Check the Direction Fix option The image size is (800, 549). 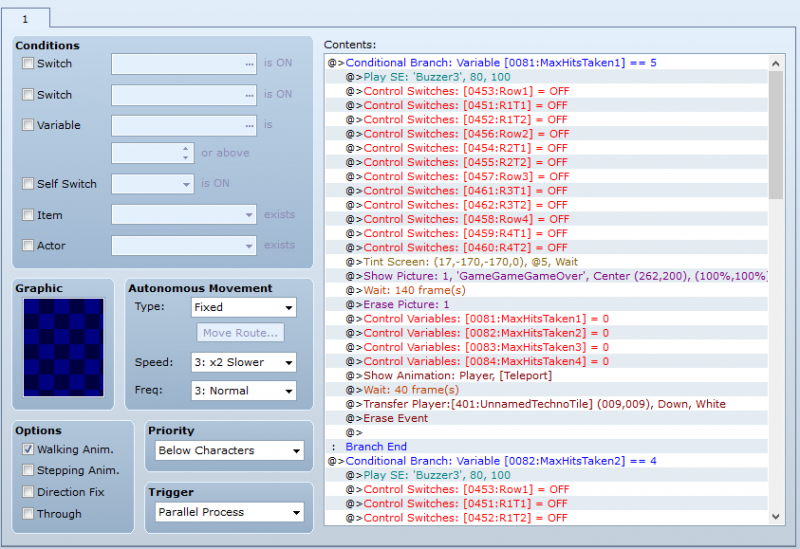pyautogui.click(x=28, y=492)
